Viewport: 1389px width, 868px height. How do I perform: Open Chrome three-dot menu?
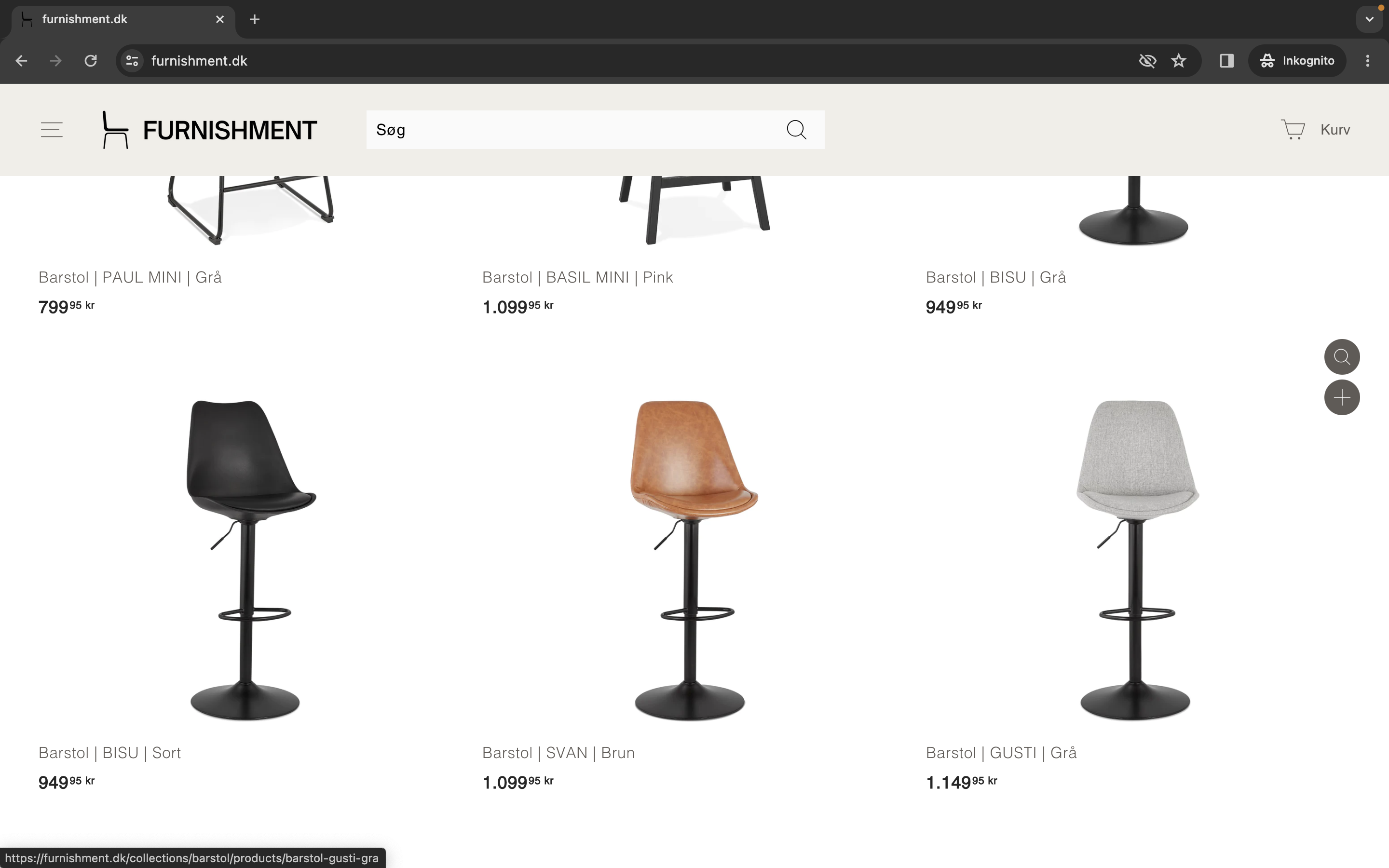click(x=1368, y=61)
